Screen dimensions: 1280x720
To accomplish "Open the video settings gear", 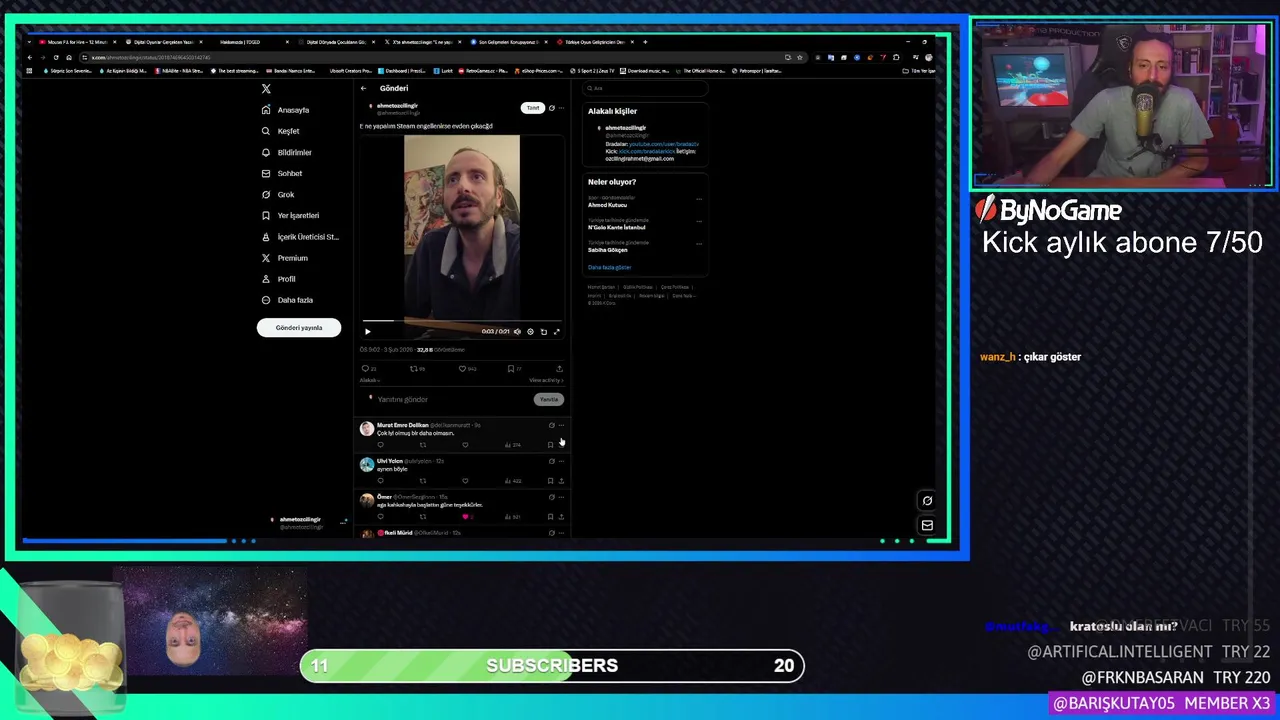I will pyautogui.click(x=530, y=331).
